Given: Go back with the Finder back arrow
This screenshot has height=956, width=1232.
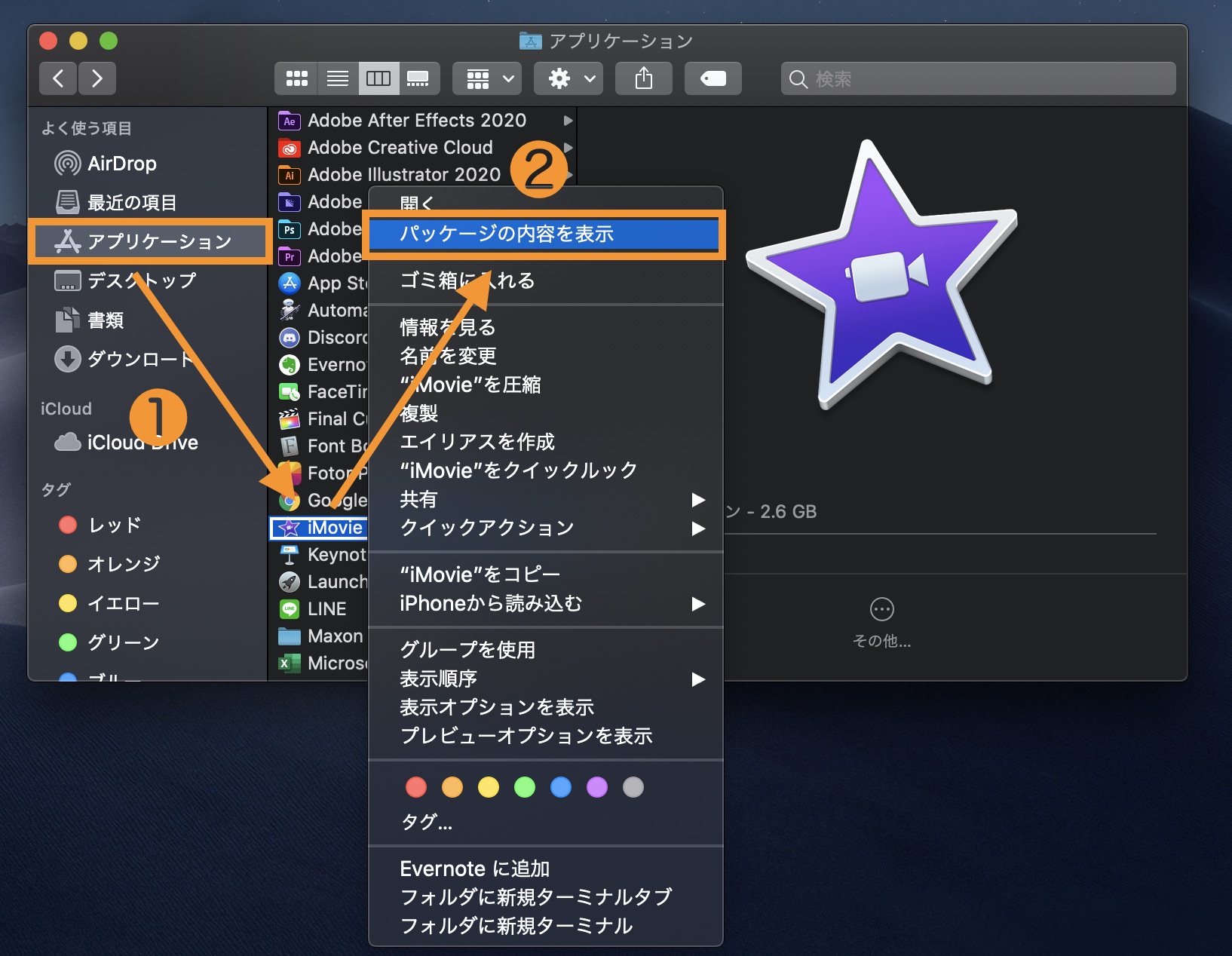Looking at the screenshot, I should [58, 78].
